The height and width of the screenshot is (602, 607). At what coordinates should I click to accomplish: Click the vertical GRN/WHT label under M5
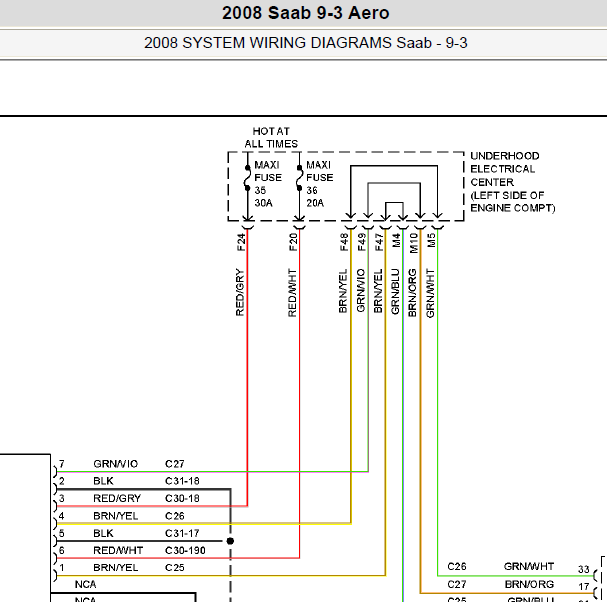click(430, 293)
